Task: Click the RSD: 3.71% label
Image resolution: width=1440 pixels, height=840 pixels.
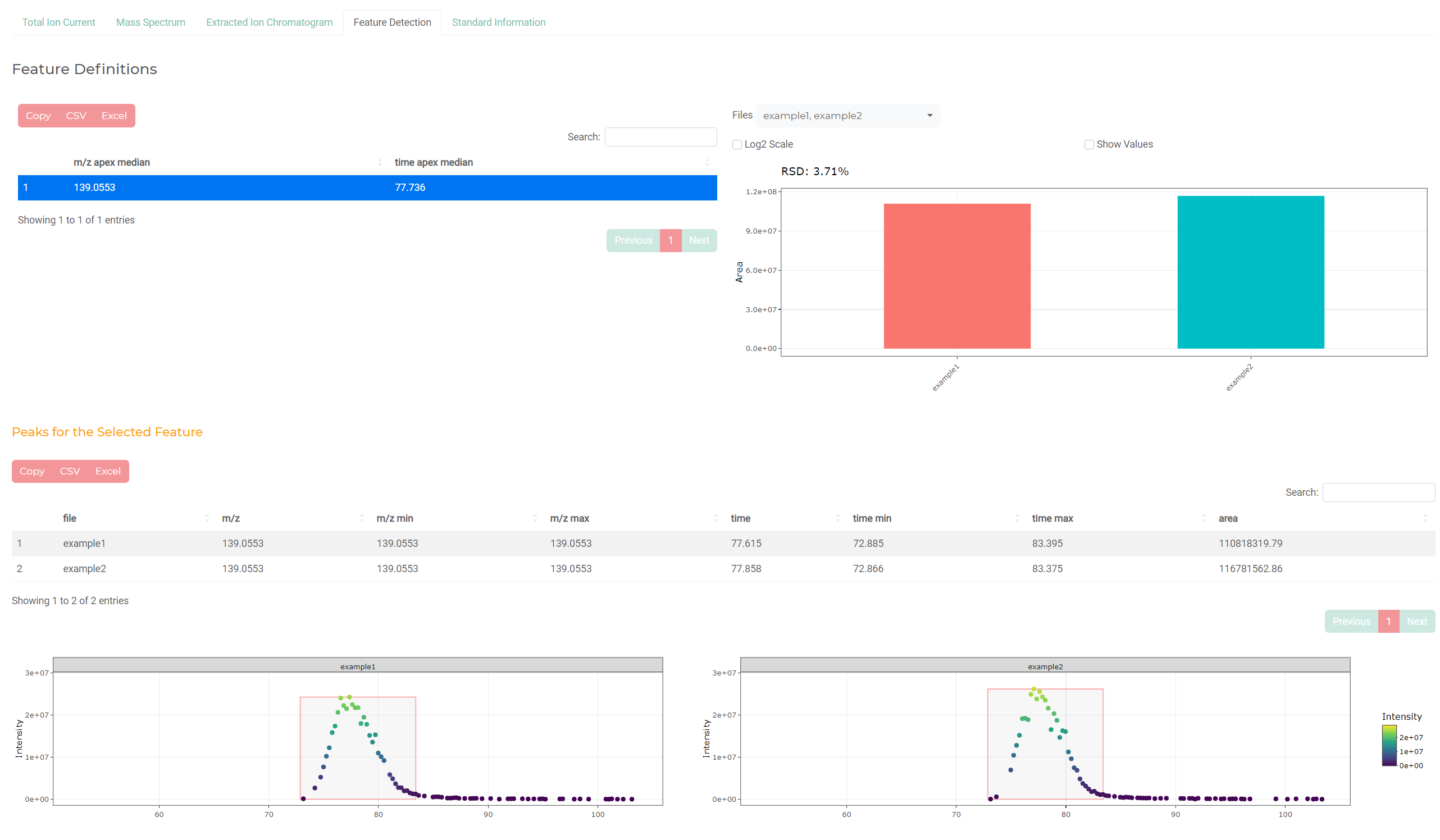Action: pyautogui.click(x=814, y=171)
